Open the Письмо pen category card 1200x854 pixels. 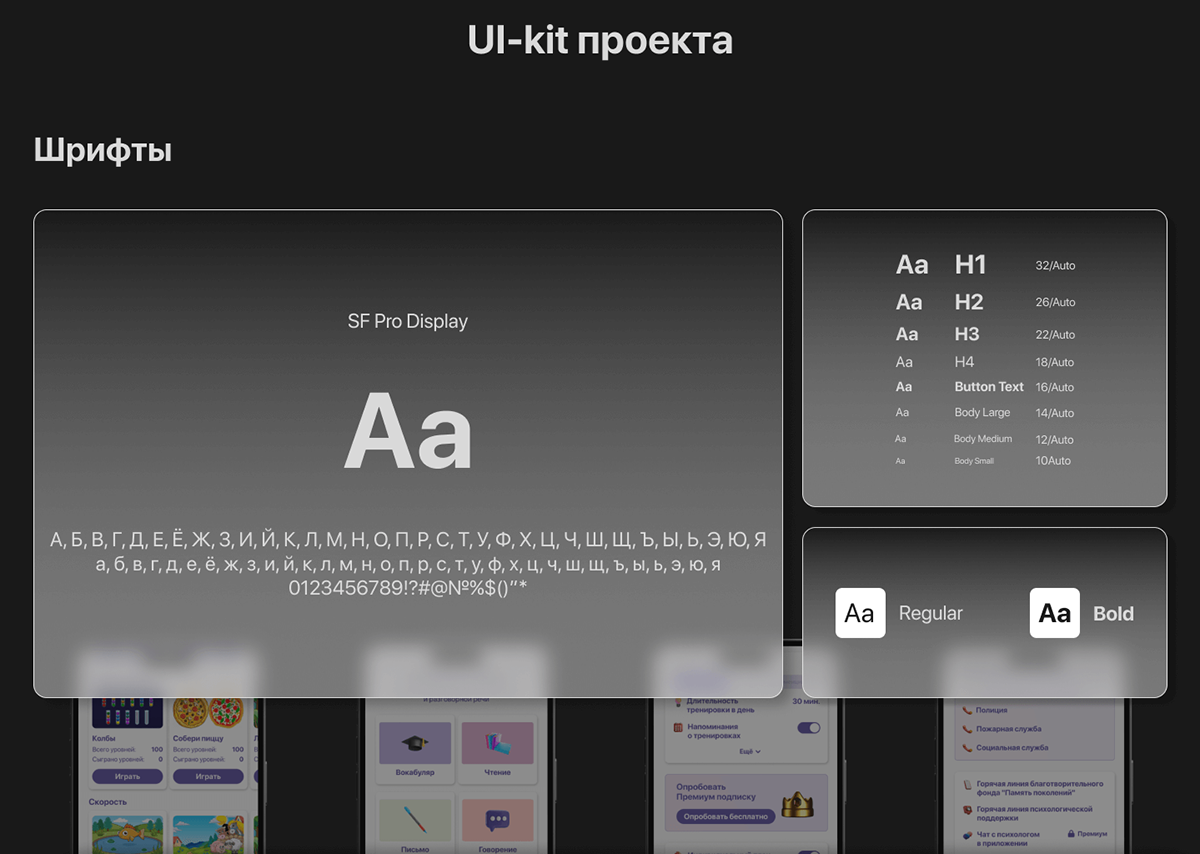[x=415, y=825]
